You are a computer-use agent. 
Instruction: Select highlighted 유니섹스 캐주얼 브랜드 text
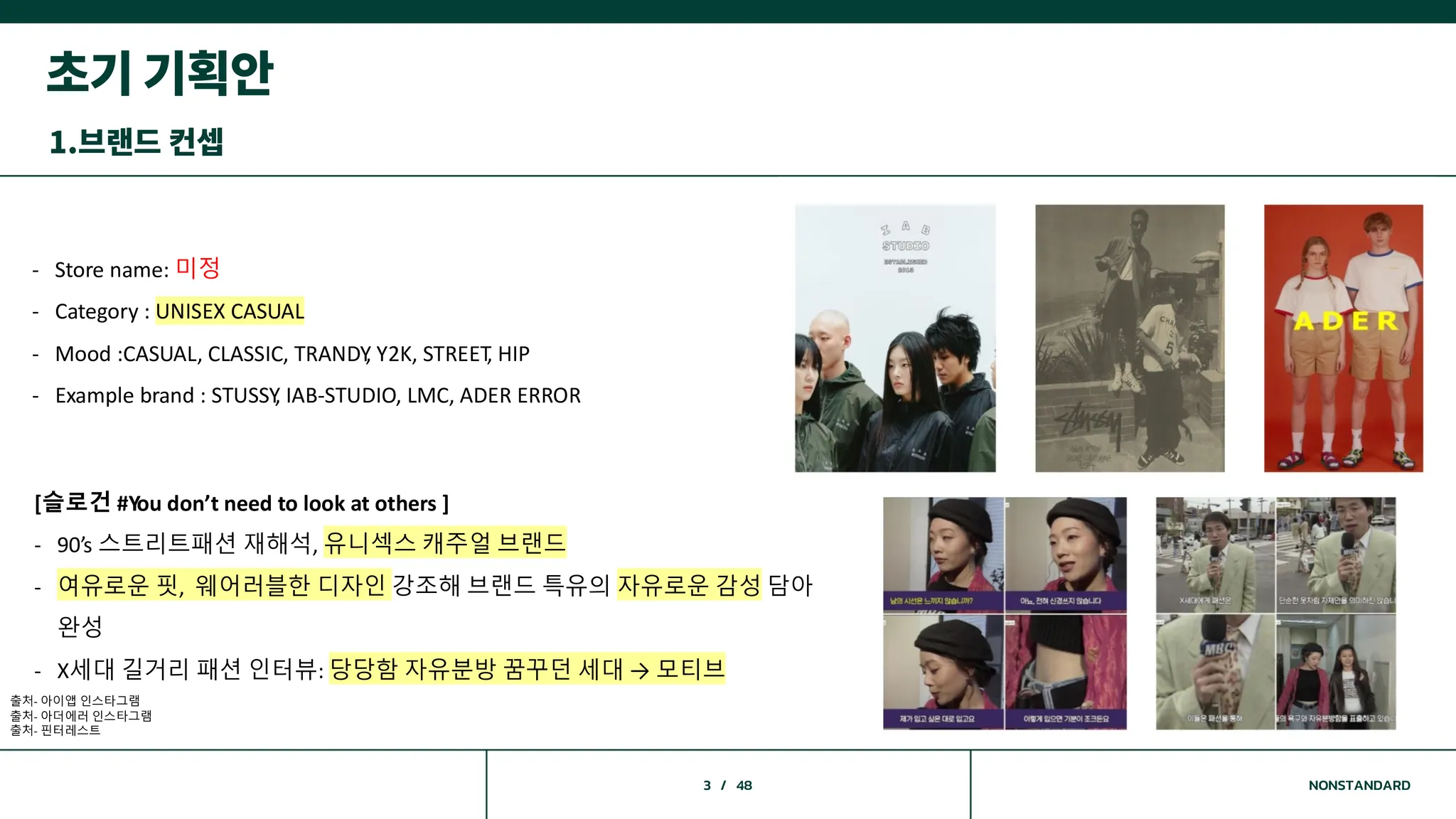[444, 543]
